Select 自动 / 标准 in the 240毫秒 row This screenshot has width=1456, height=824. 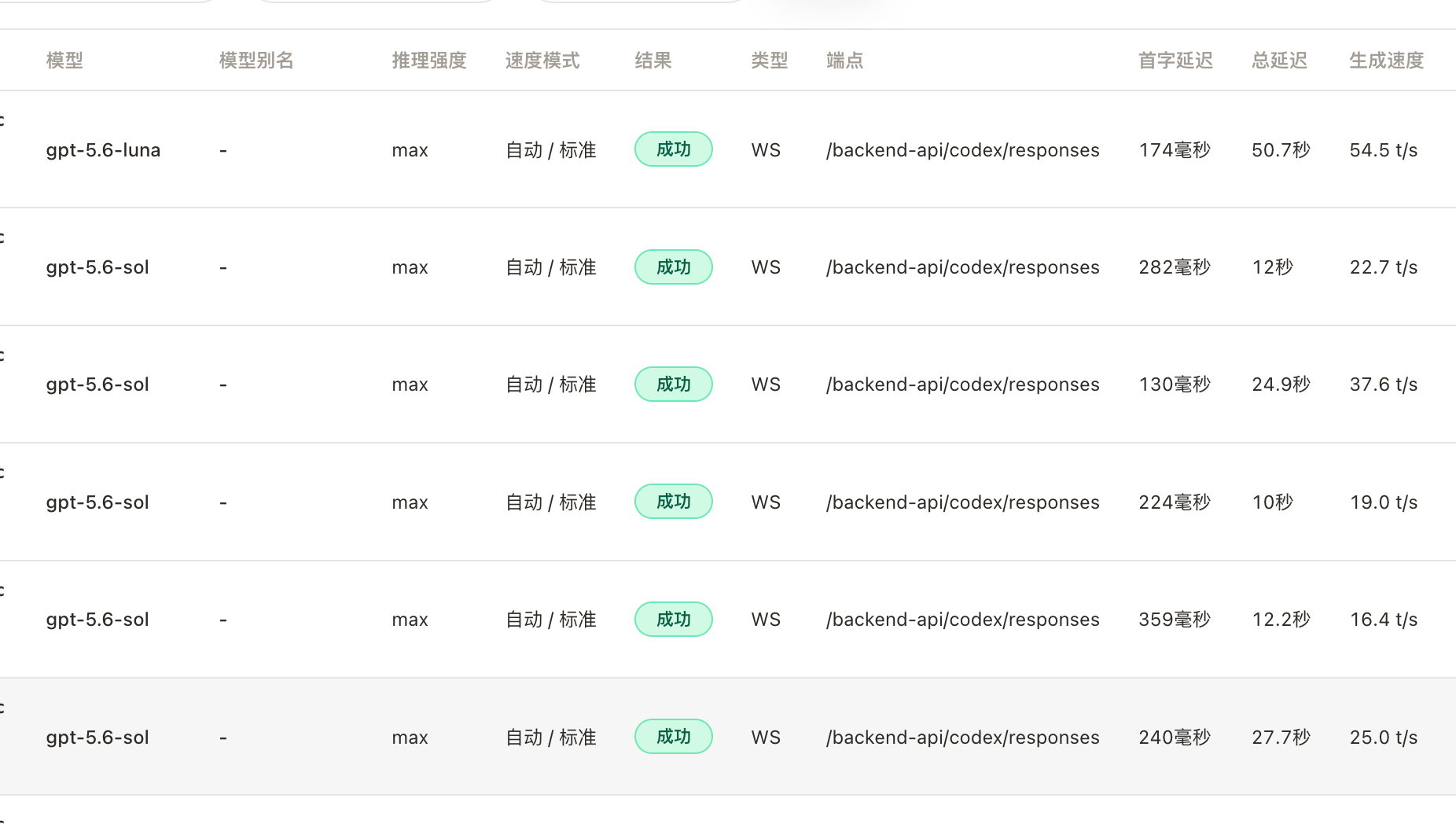[x=550, y=738]
